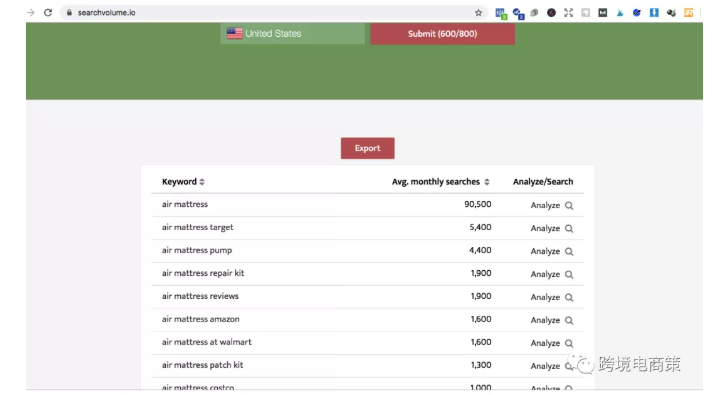This screenshot has height=395, width=721.
Task: Open the black M extension icon
Action: tap(602, 12)
